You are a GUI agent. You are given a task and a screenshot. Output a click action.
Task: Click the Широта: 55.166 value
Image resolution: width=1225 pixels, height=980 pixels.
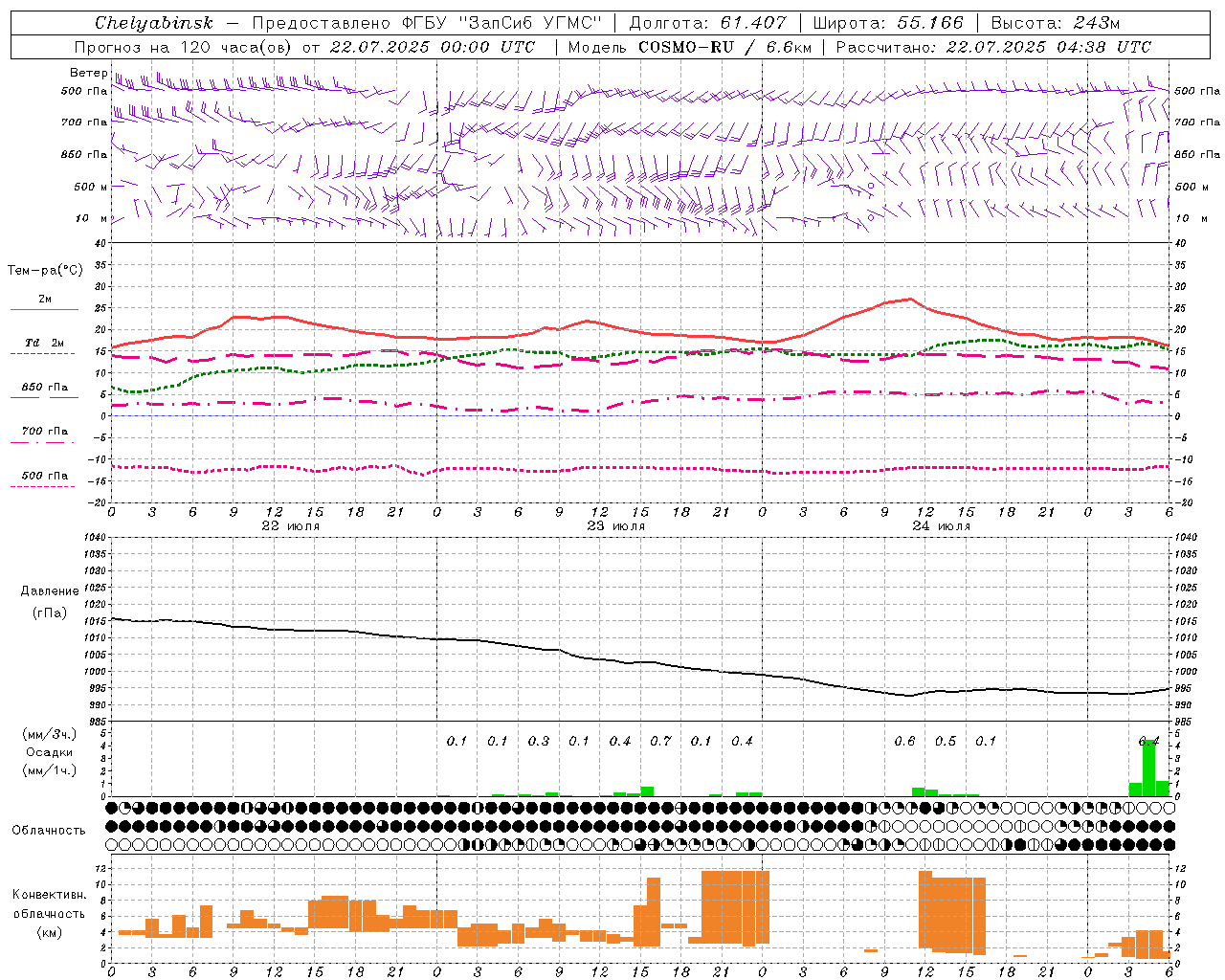[888, 23]
